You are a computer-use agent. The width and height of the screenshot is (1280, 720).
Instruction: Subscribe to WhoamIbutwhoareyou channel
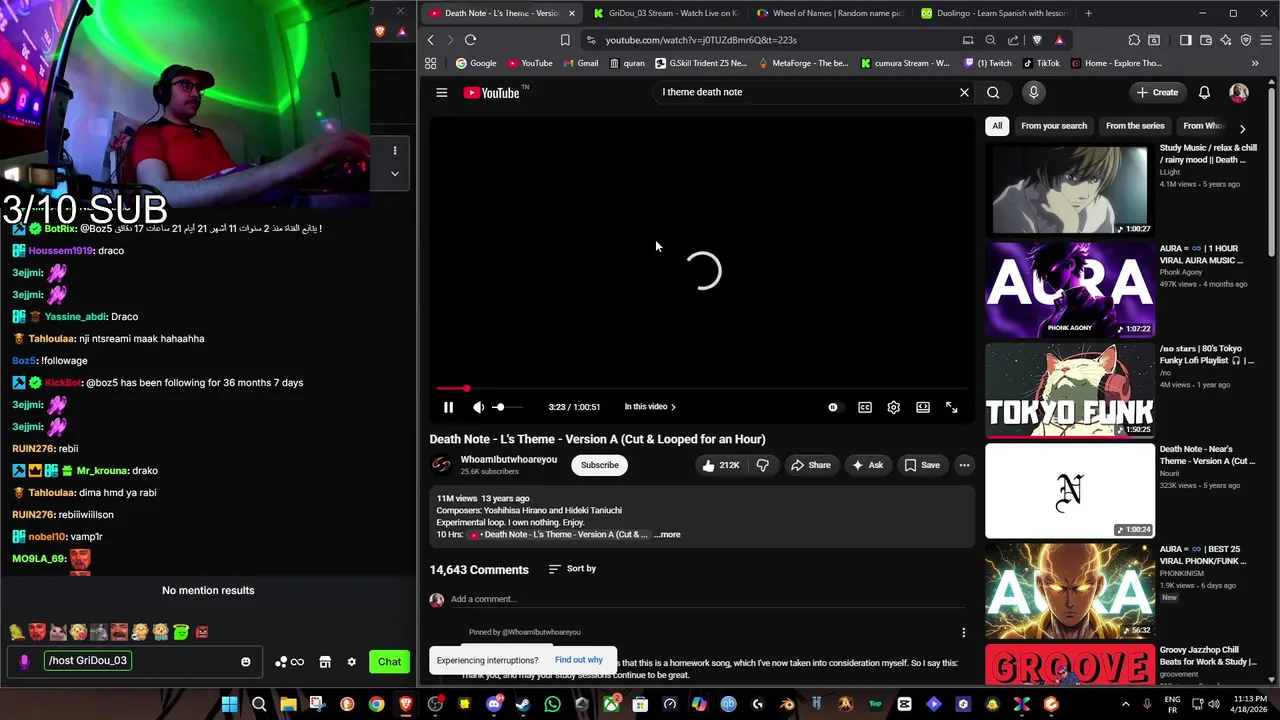(x=600, y=465)
